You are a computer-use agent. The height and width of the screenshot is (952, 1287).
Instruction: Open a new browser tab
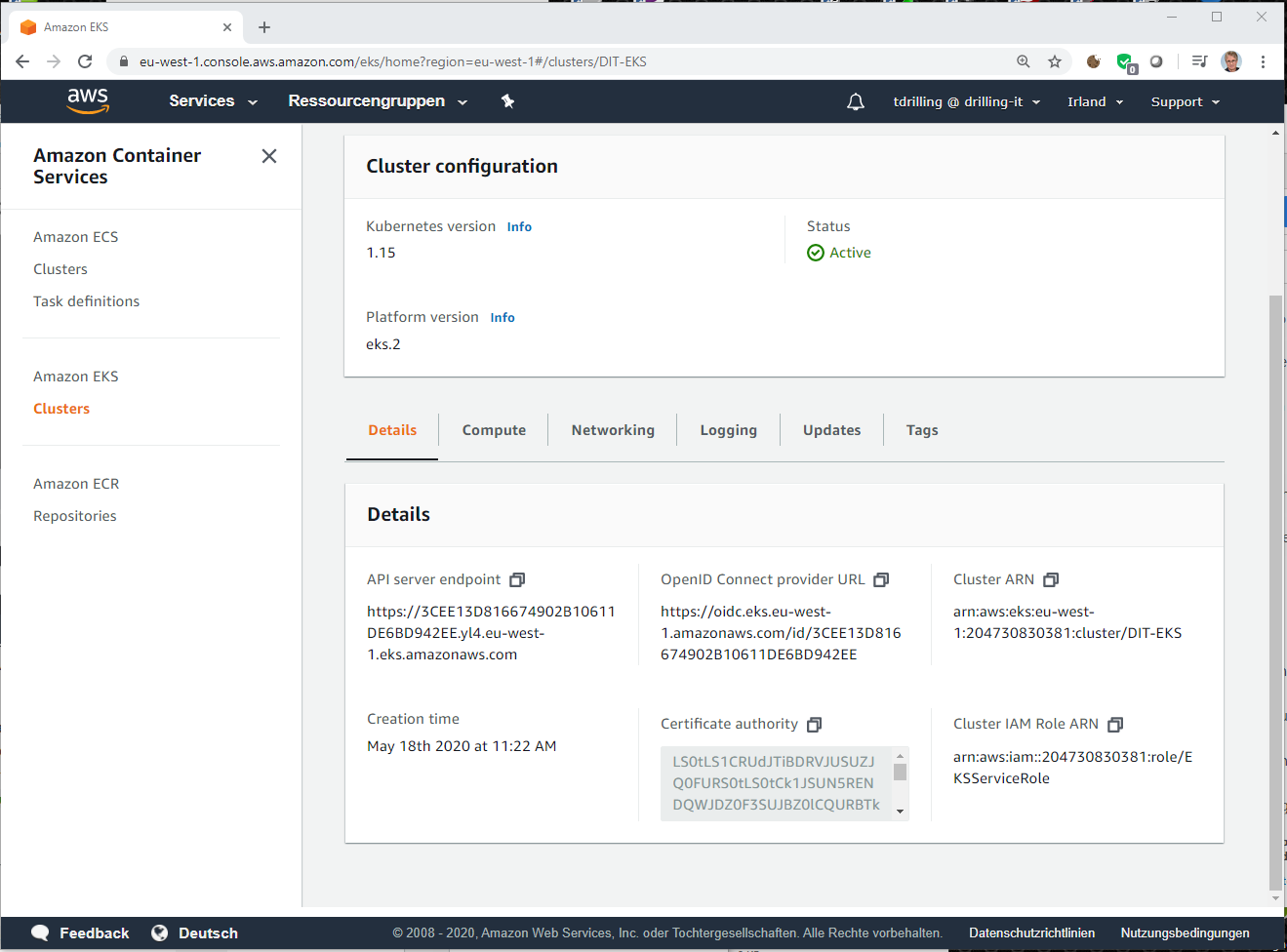tap(264, 27)
